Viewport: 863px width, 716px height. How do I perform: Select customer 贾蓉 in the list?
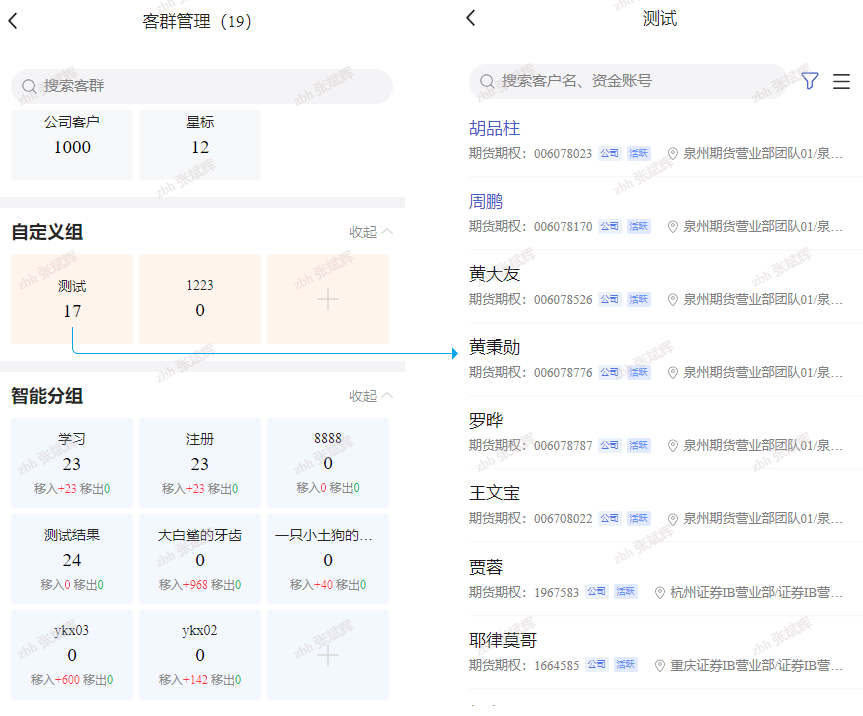click(485, 567)
